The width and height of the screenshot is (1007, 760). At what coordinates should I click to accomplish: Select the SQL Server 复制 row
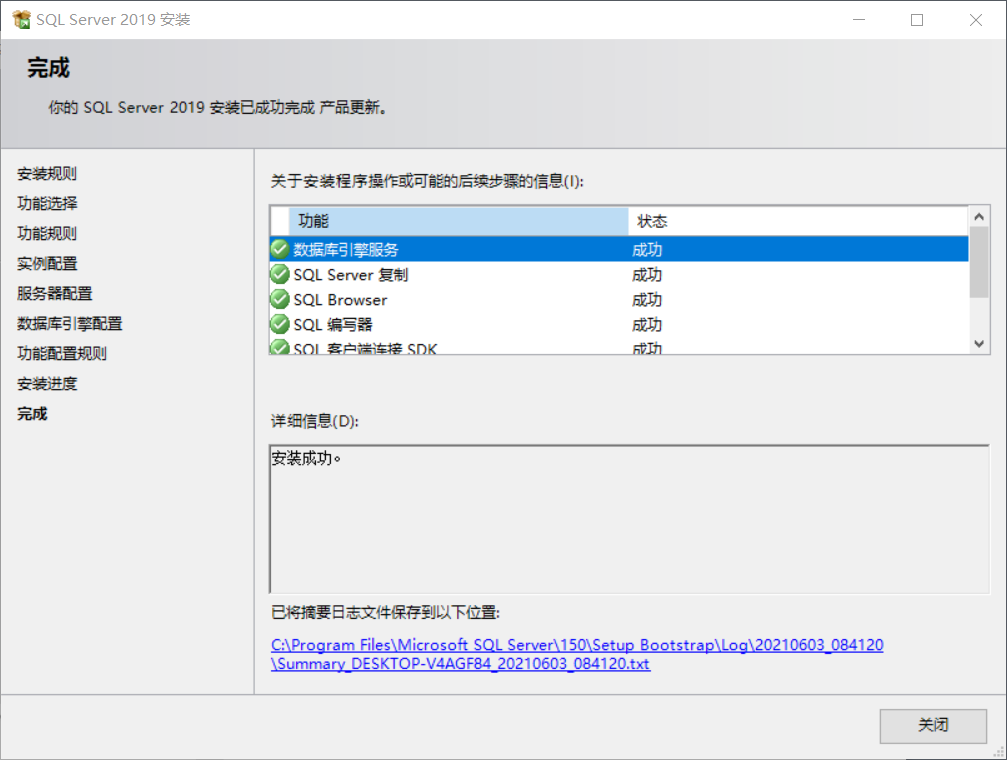click(619, 274)
